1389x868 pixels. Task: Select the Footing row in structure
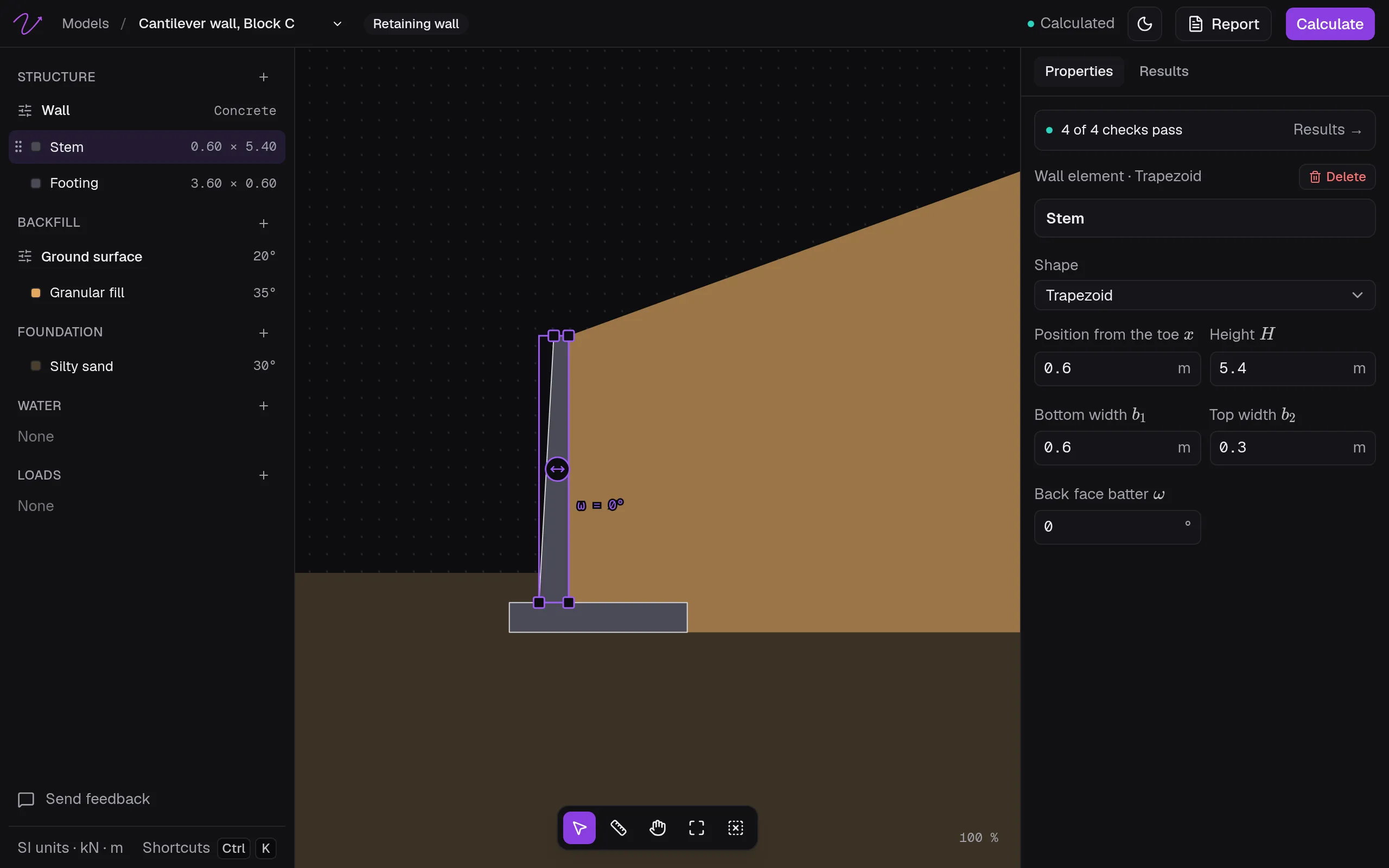tap(147, 183)
